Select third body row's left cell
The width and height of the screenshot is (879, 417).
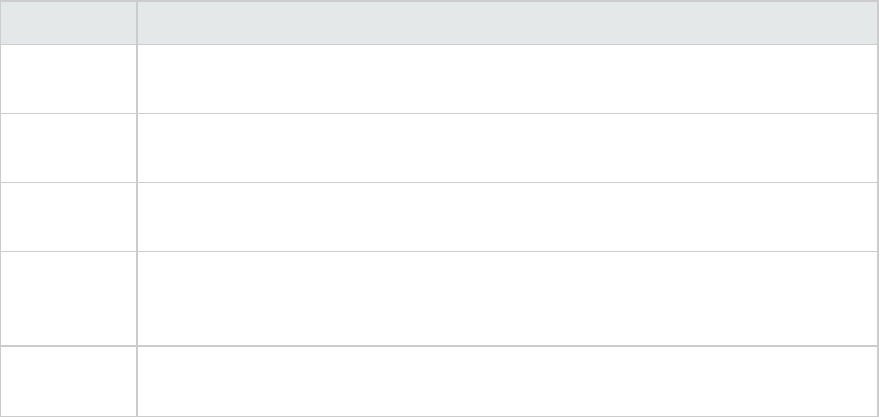click(x=68, y=217)
